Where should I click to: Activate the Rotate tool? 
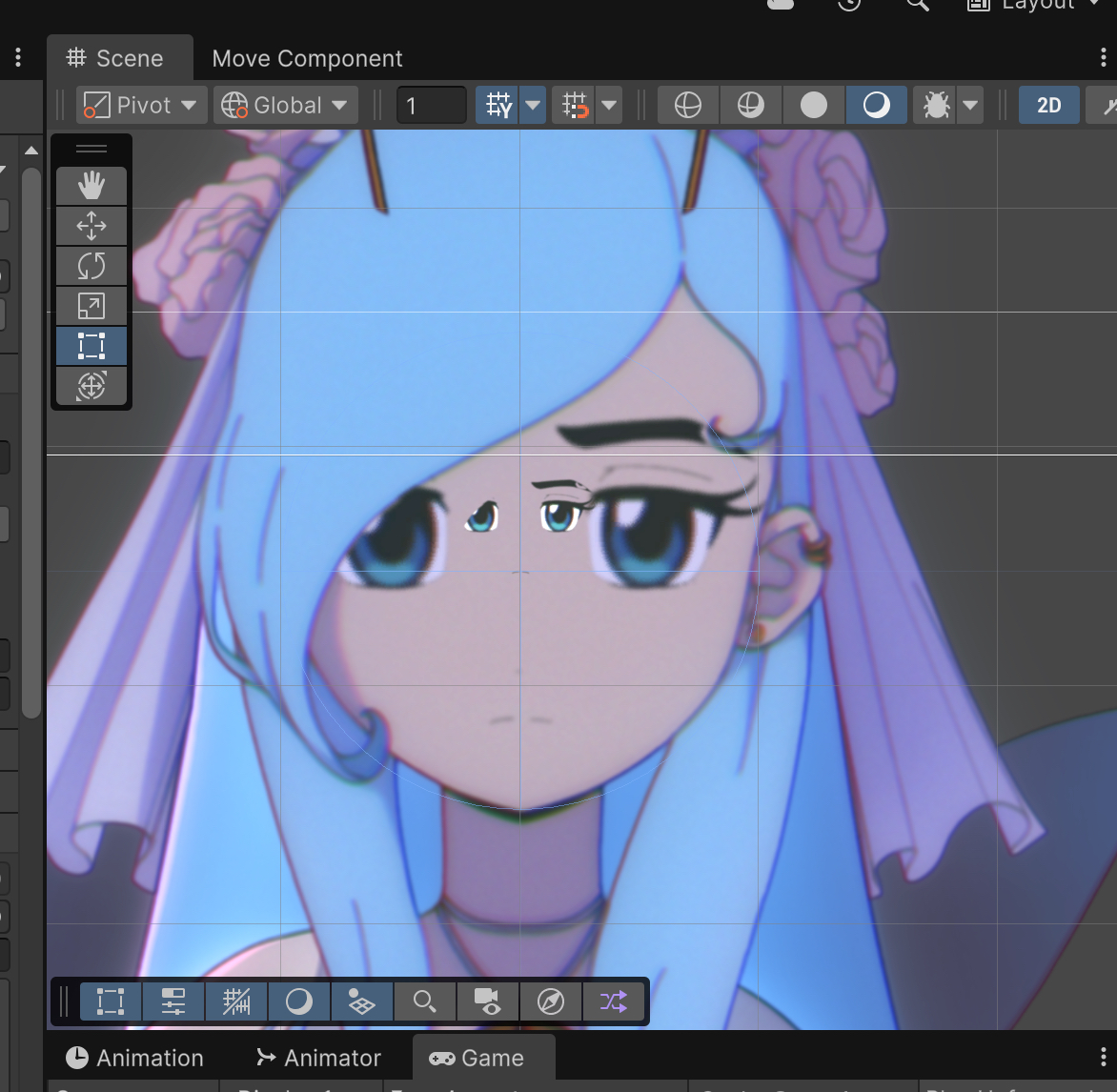(x=91, y=266)
